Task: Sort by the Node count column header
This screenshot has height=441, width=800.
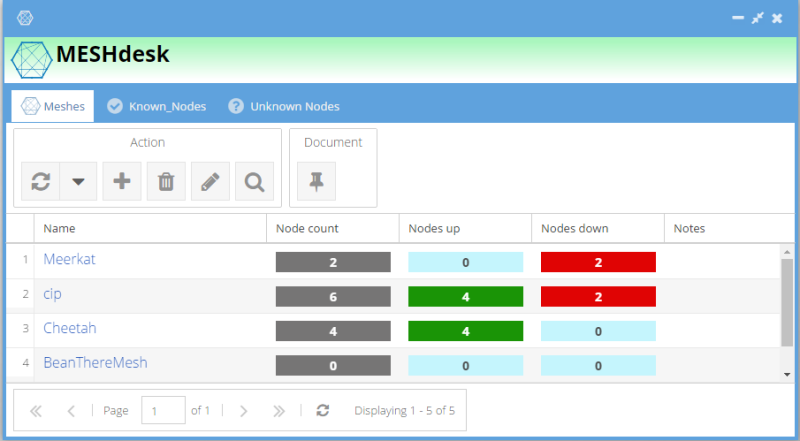Action: pos(333,228)
